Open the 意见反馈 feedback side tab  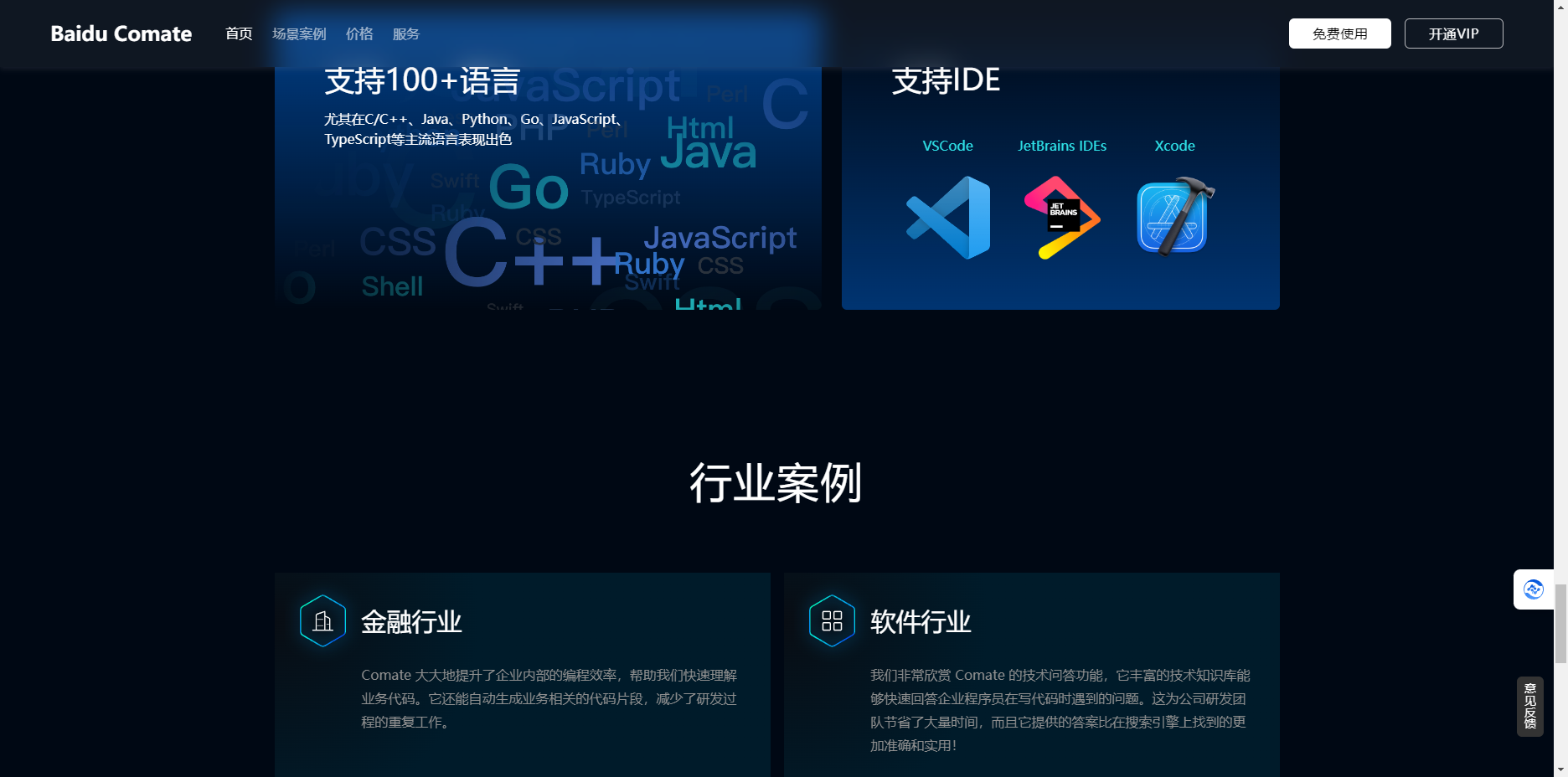1529,707
